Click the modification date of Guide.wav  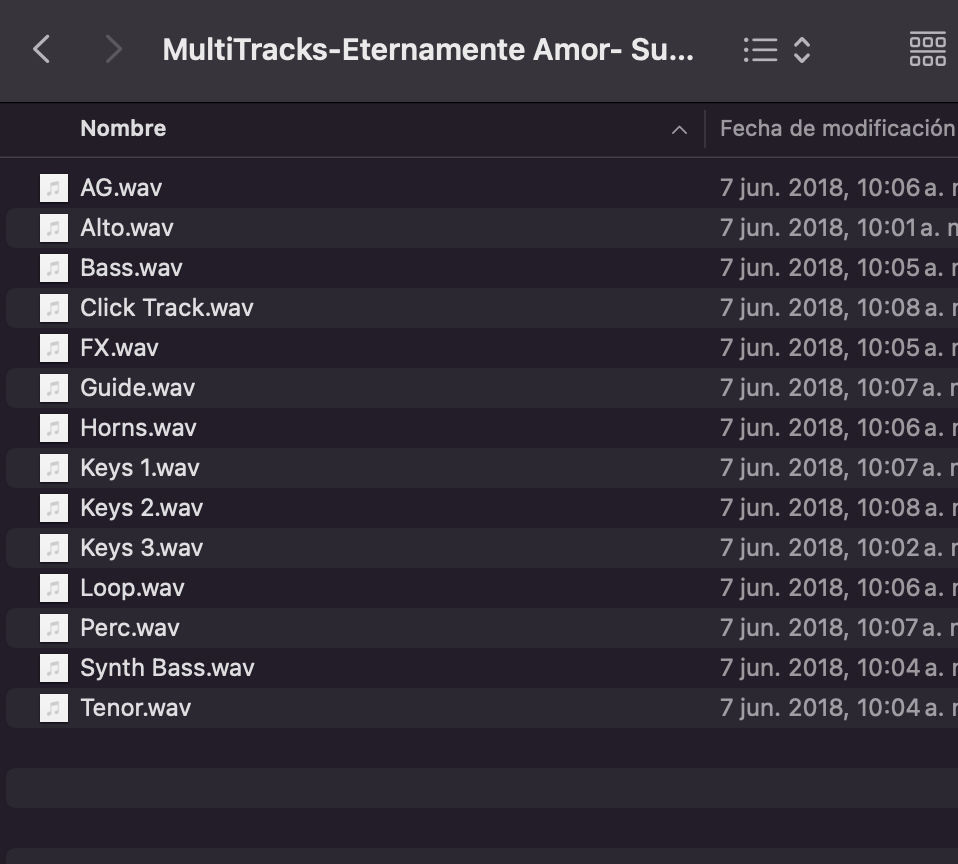(x=838, y=388)
